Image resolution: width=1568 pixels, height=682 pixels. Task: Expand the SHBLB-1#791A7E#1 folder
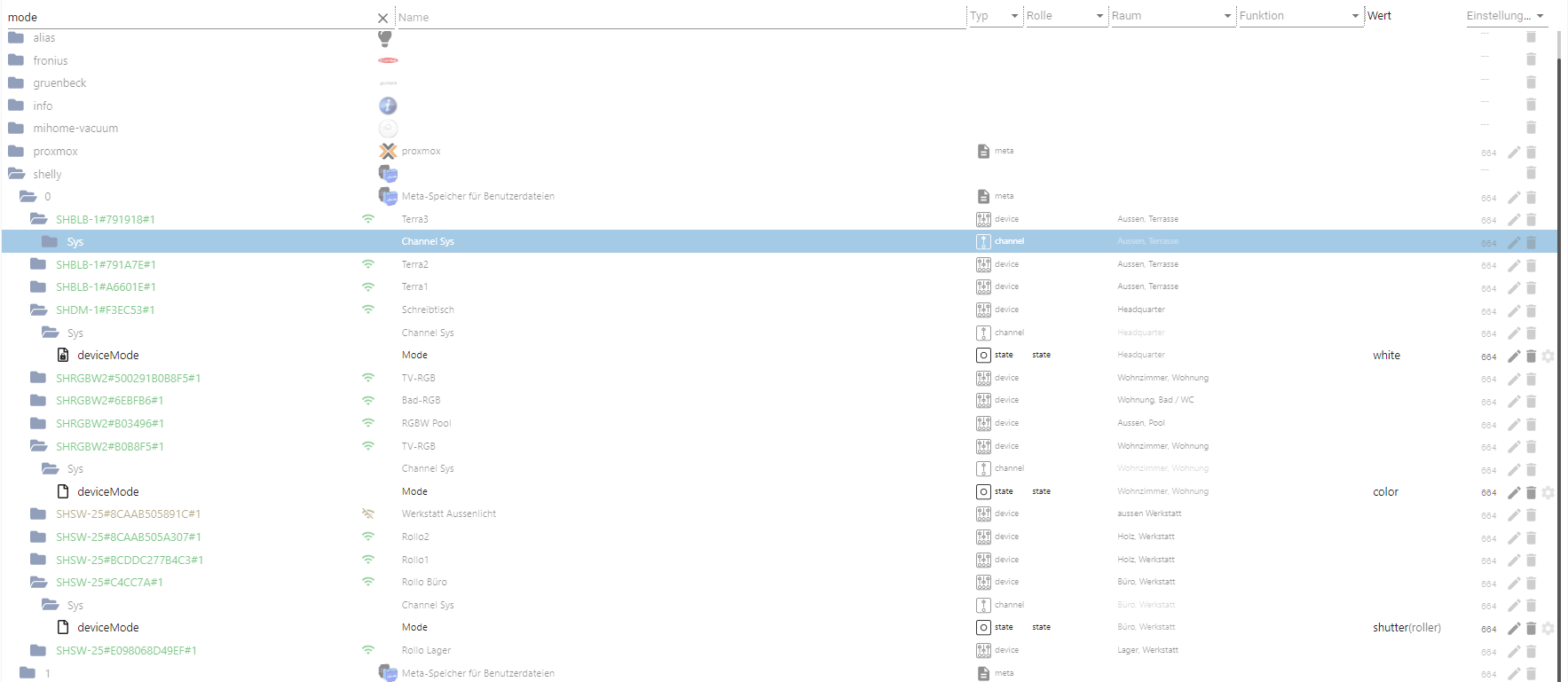(x=38, y=264)
